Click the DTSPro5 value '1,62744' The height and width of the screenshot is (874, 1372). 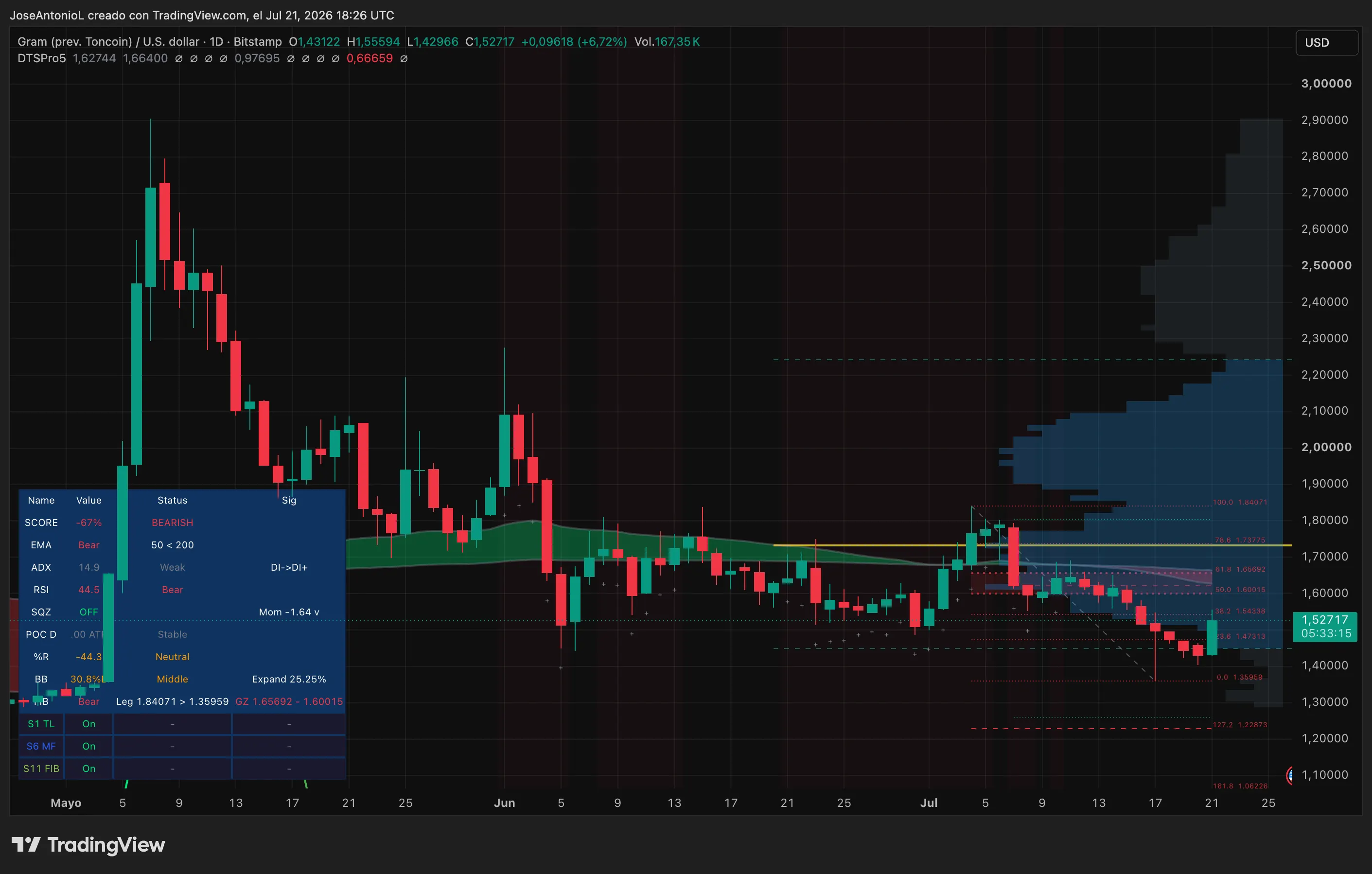94,58
